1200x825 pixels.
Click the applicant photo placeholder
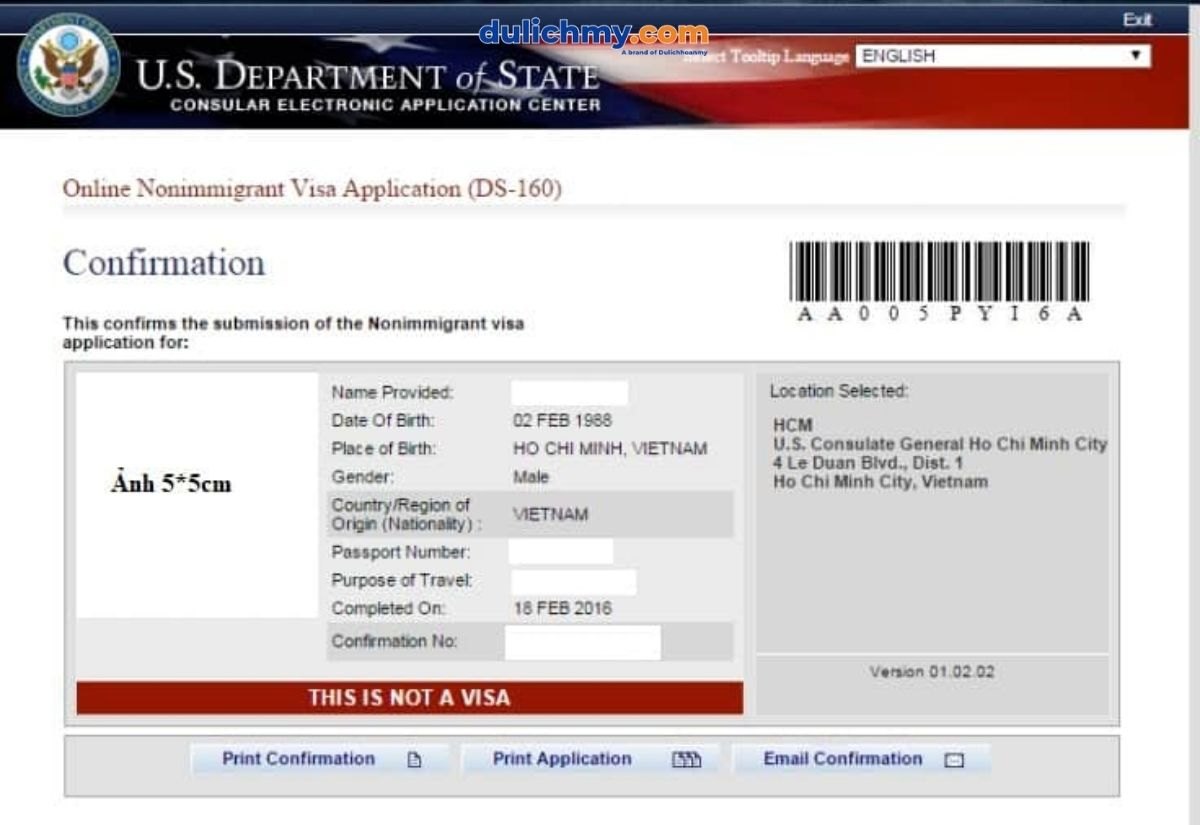197,495
